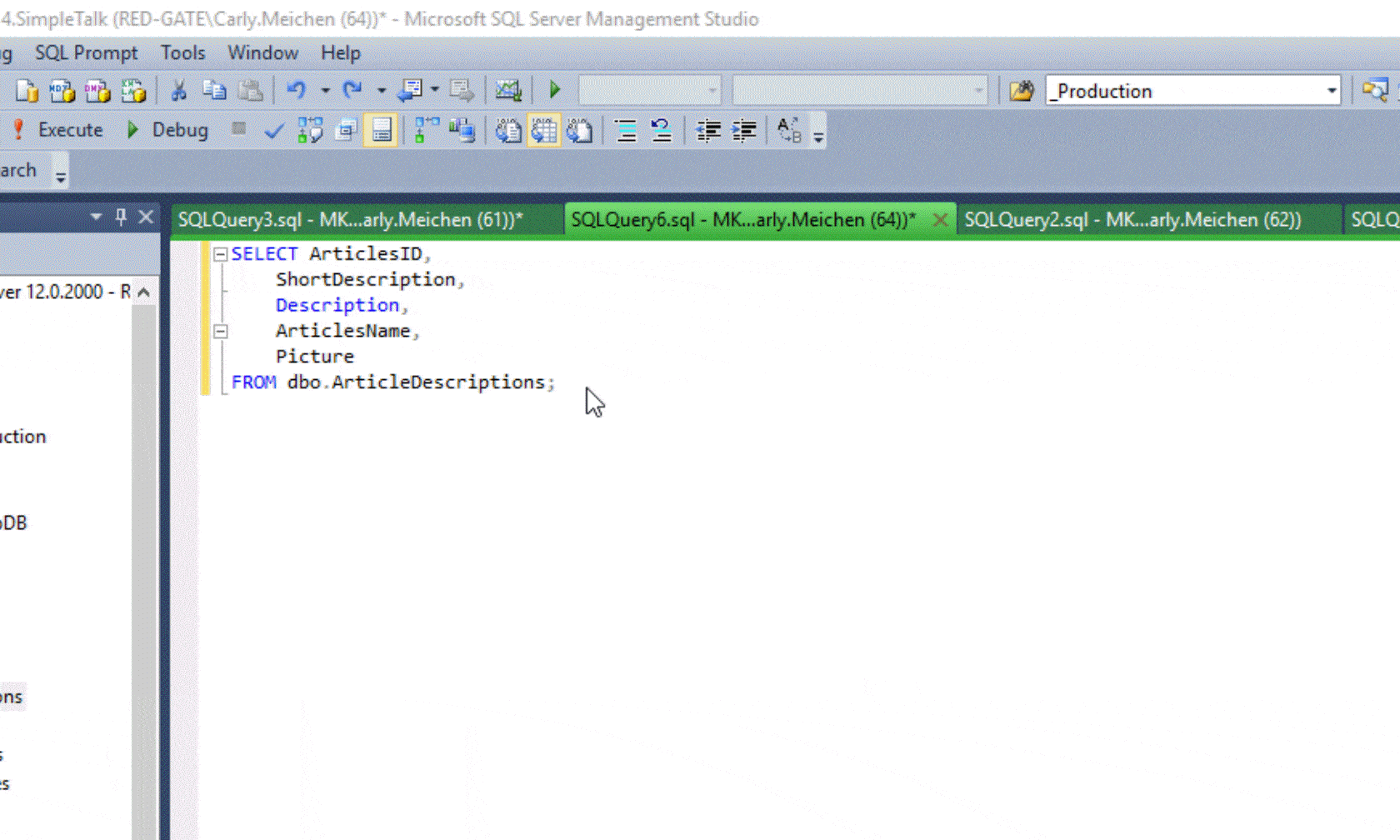The height and width of the screenshot is (840, 1400).
Task: Decrease indent of the query text
Action: click(x=708, y=131)
